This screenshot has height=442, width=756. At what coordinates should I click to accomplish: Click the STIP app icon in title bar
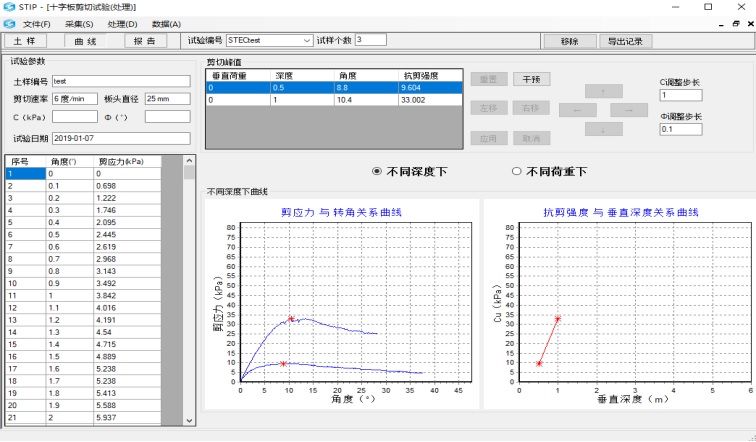(x=9, y=7)
